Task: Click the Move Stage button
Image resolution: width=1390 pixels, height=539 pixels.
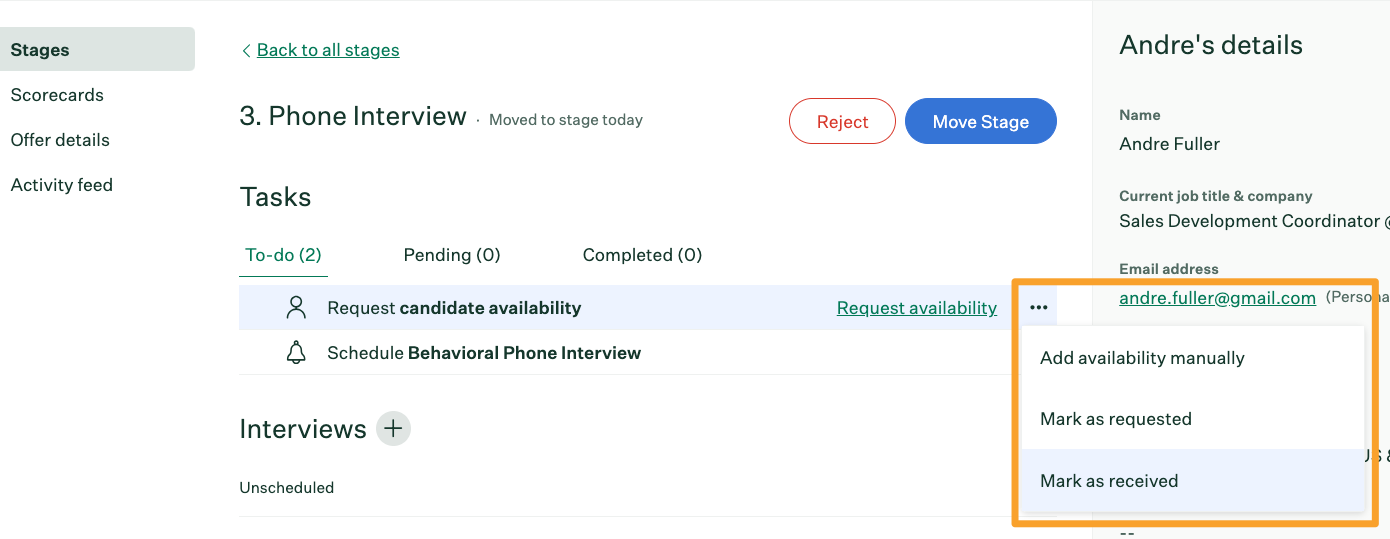Action: click(x=981, y=122)
